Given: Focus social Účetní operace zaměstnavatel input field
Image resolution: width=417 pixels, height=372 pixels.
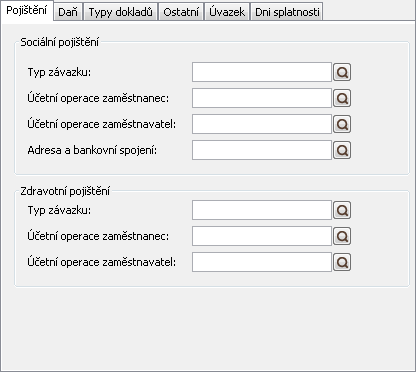Looking at the screenshot, I should point(262,124).
